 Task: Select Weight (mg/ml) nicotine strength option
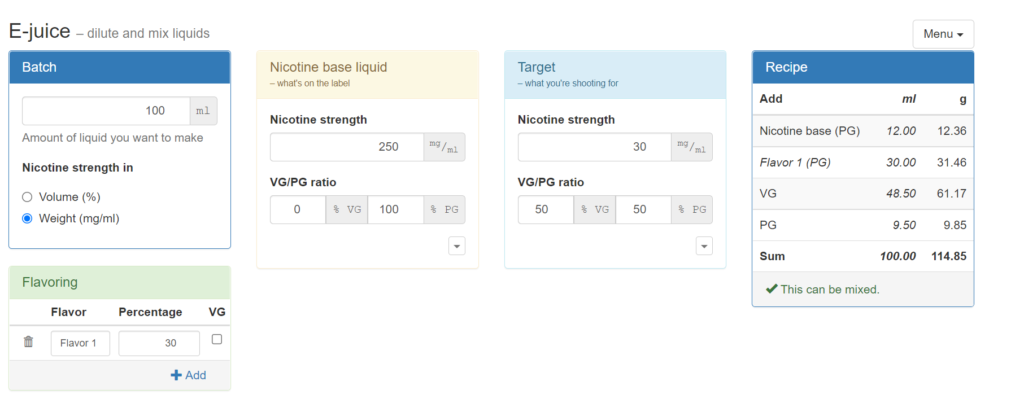point(27,219)
